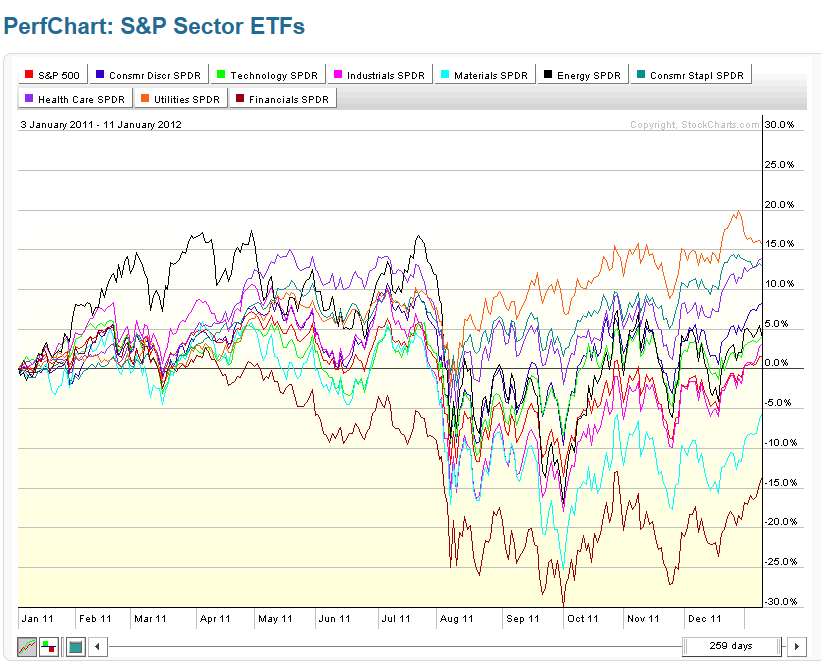
Task: Toggle the Consmr Discr SPDR series
Action: (149, 75)
